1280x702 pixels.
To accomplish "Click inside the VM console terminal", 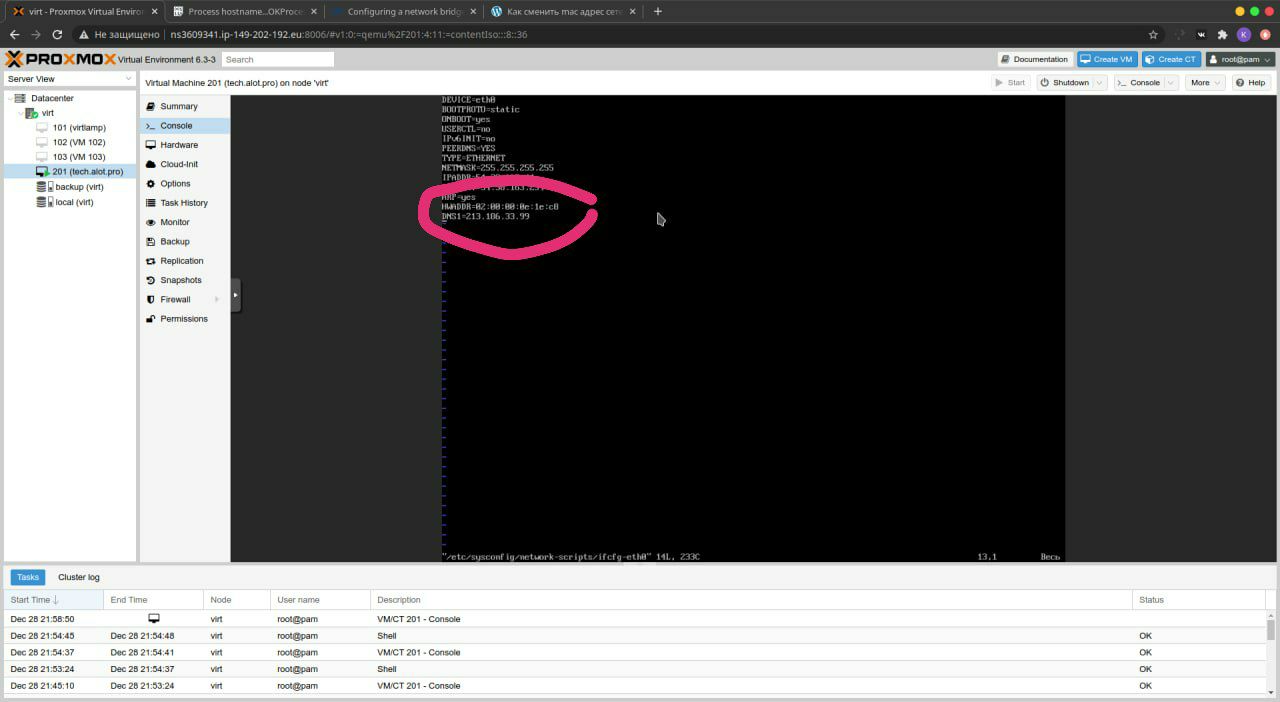I will pos(752,328).
